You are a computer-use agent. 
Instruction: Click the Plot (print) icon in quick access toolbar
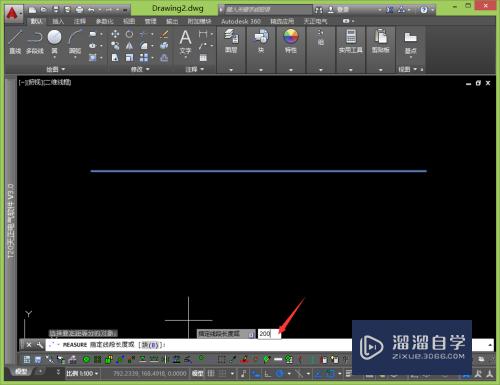coord(79,10)
